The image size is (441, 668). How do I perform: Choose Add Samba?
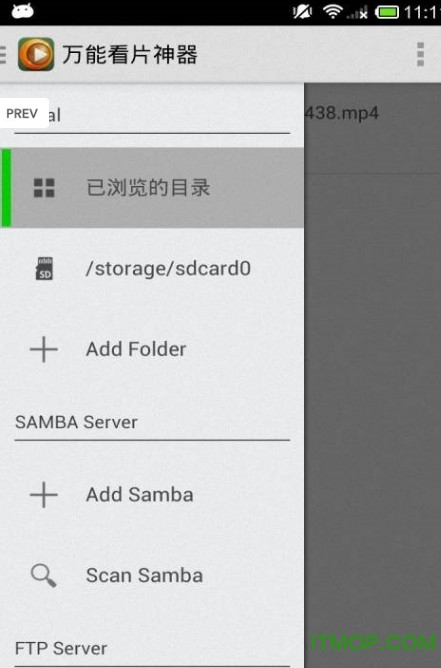152,495
